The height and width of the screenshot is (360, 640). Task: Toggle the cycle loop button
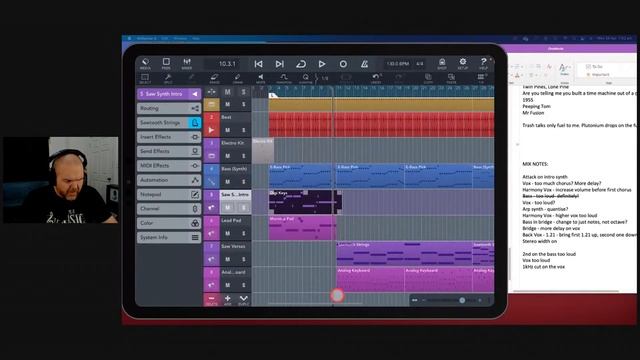point(301,64)
